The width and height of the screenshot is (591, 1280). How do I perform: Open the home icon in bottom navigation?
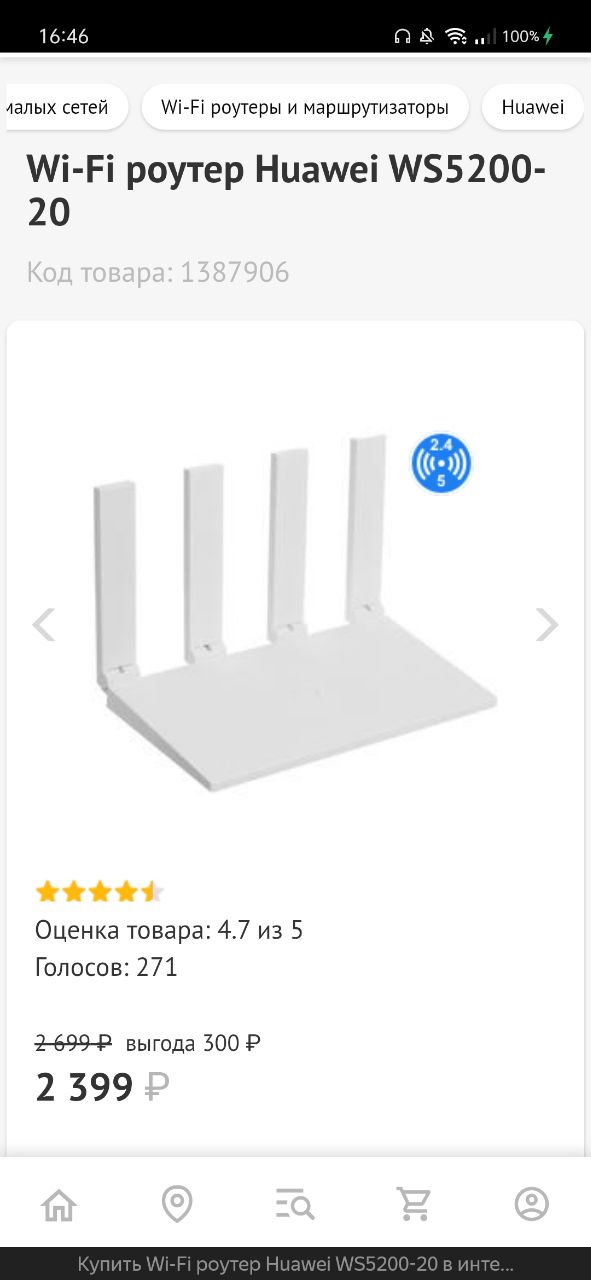(x=59, y=1204)
